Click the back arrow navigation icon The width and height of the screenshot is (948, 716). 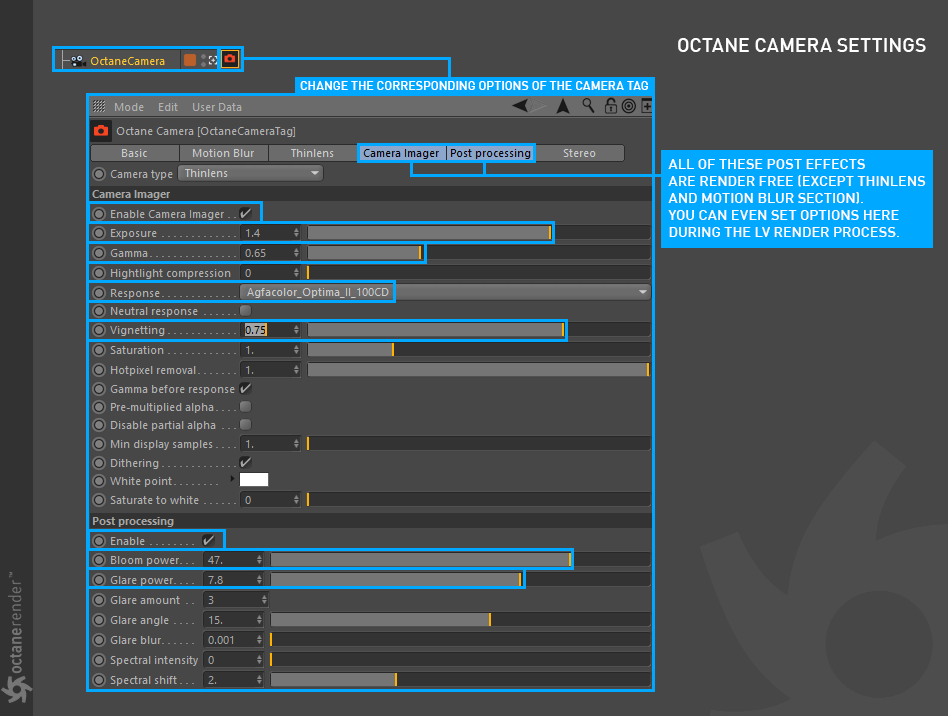coord(519,106)
